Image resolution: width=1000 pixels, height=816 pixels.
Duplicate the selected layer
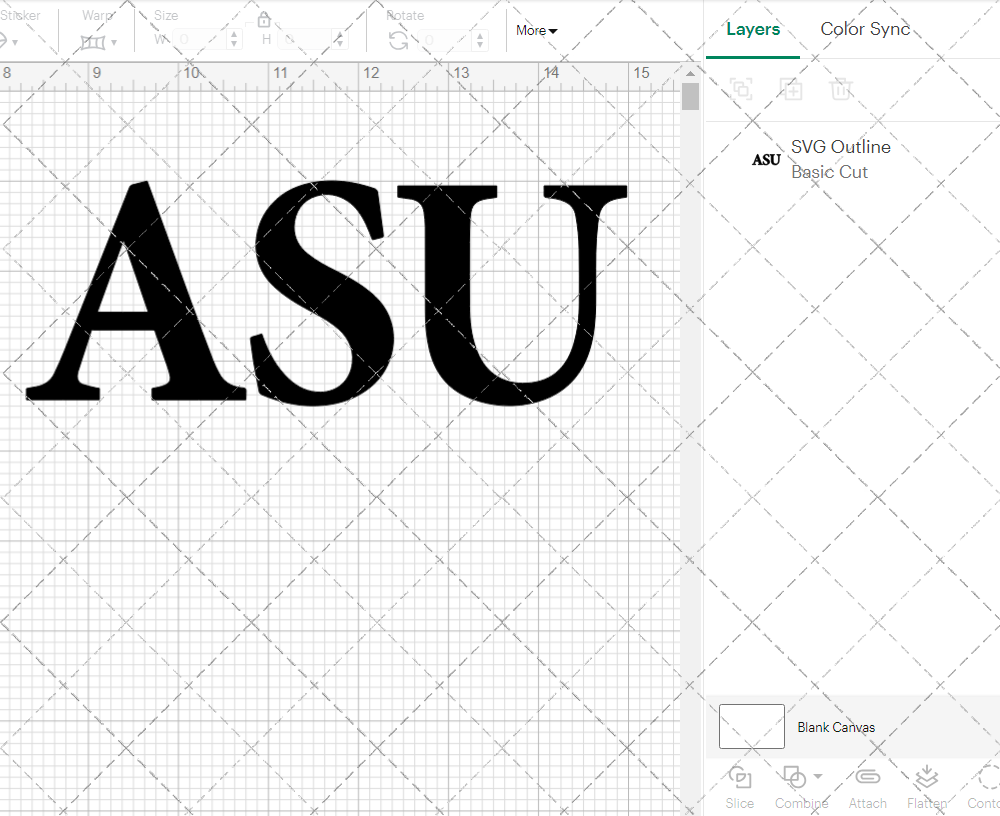pyautogui.click(x=791, y=89)
